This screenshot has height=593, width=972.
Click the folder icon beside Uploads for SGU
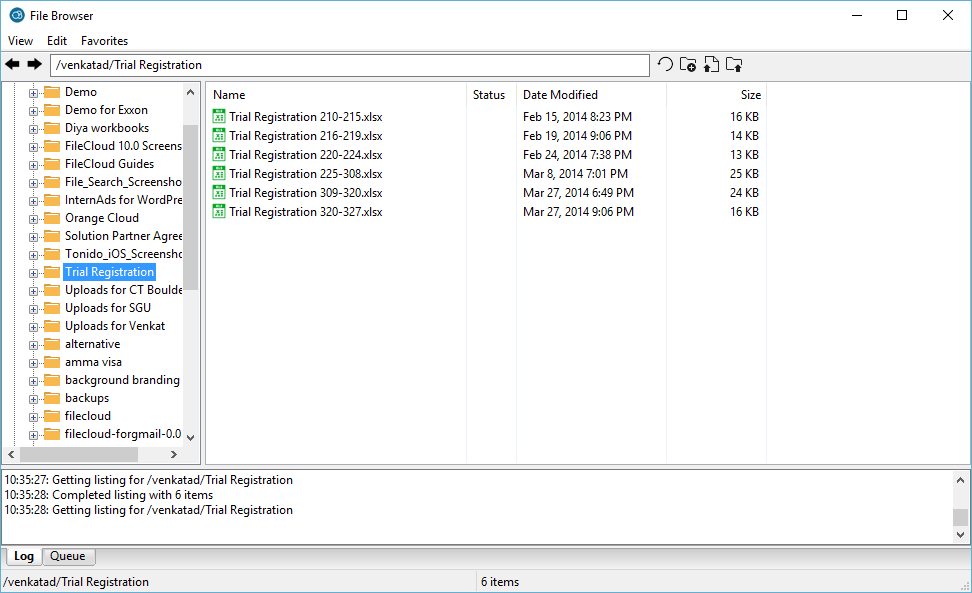pos(53,308)
